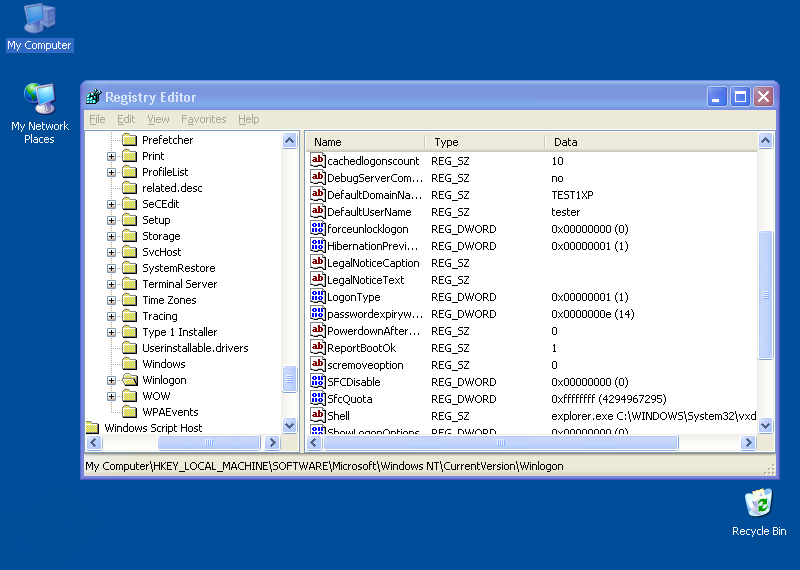
Task: Click the Registry Editor title bar icon
Action: [94, 96]
